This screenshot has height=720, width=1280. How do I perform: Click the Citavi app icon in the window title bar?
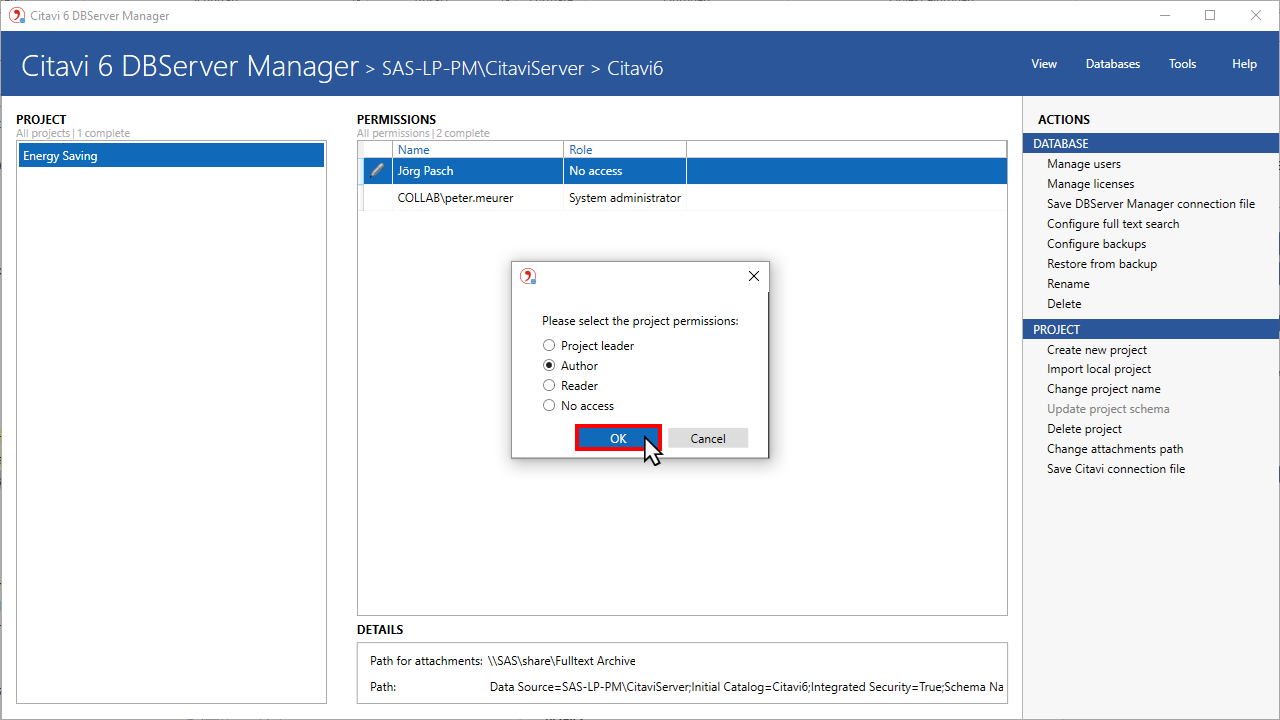pyautogui.click(x=16, y=15)
